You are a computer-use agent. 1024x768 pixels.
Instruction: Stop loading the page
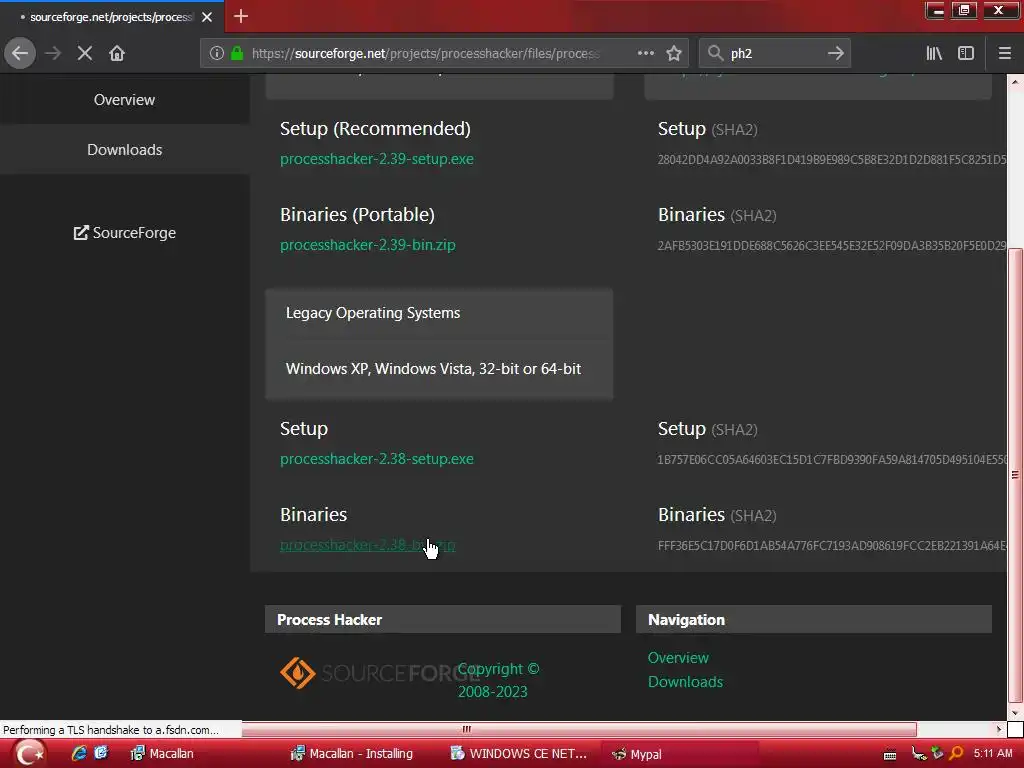pos(85,53)
